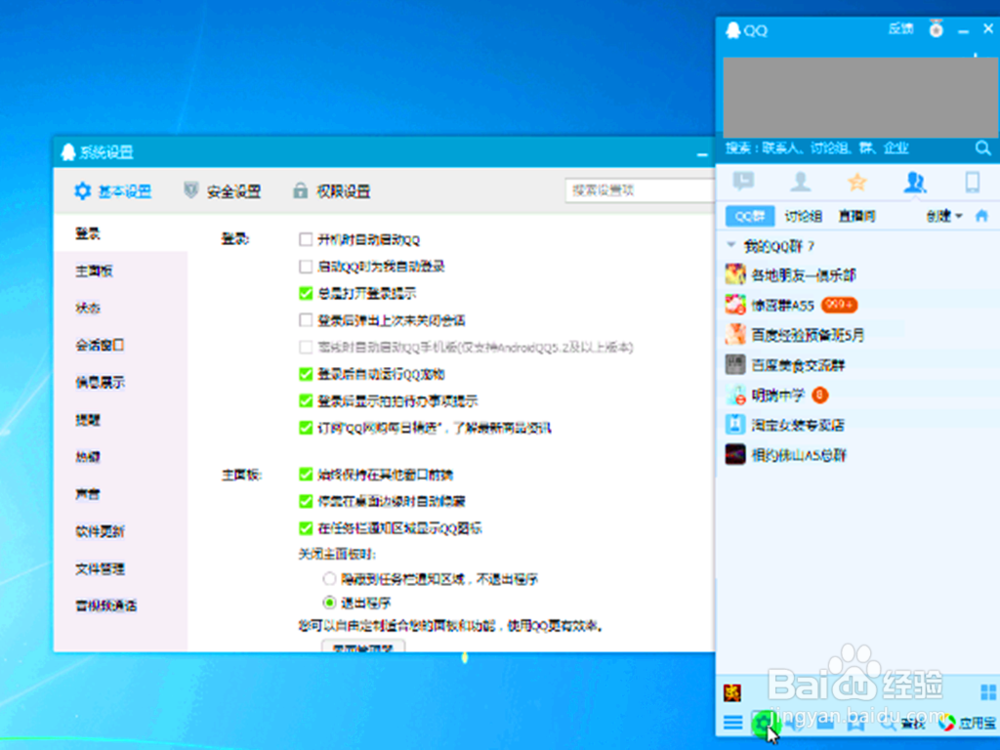Launch the red game app icon
This screenshot has height=750, width=1000.
click(732, 692)
